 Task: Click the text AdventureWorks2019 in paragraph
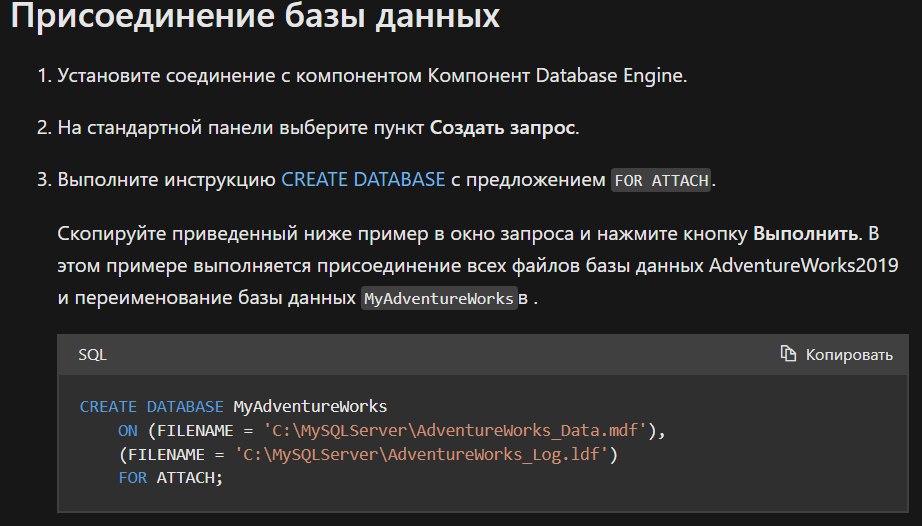click(x=803, y=265)
